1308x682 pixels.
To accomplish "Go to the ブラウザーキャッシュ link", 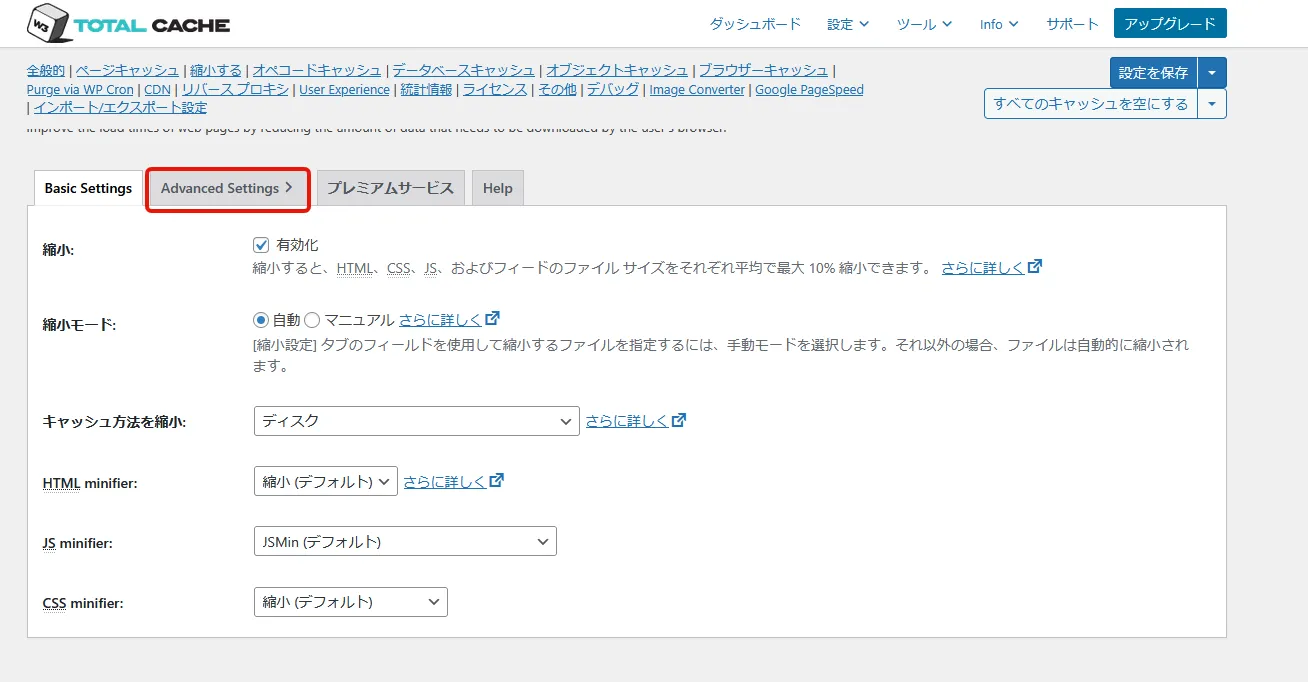I will click(x=763, y=70).
